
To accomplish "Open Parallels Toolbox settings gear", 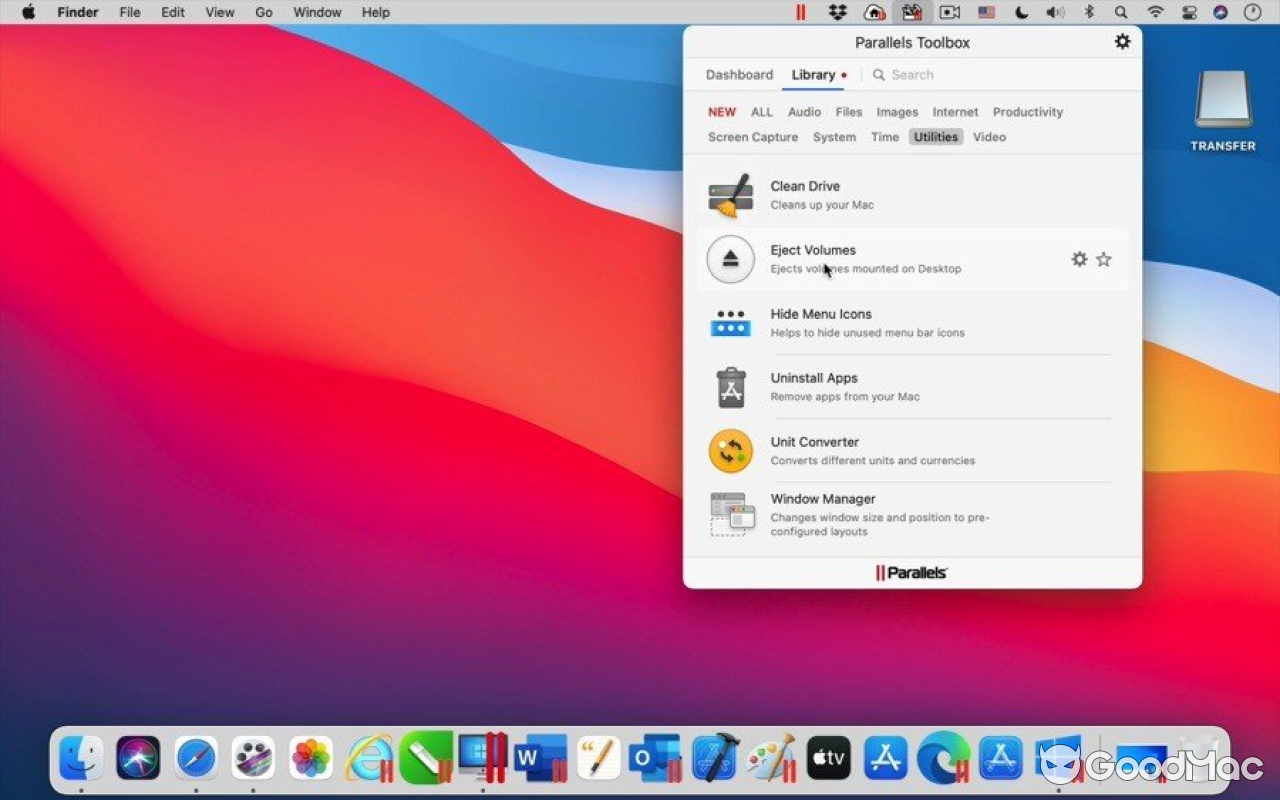I will pyautogui.click(x=1122, y=41).
